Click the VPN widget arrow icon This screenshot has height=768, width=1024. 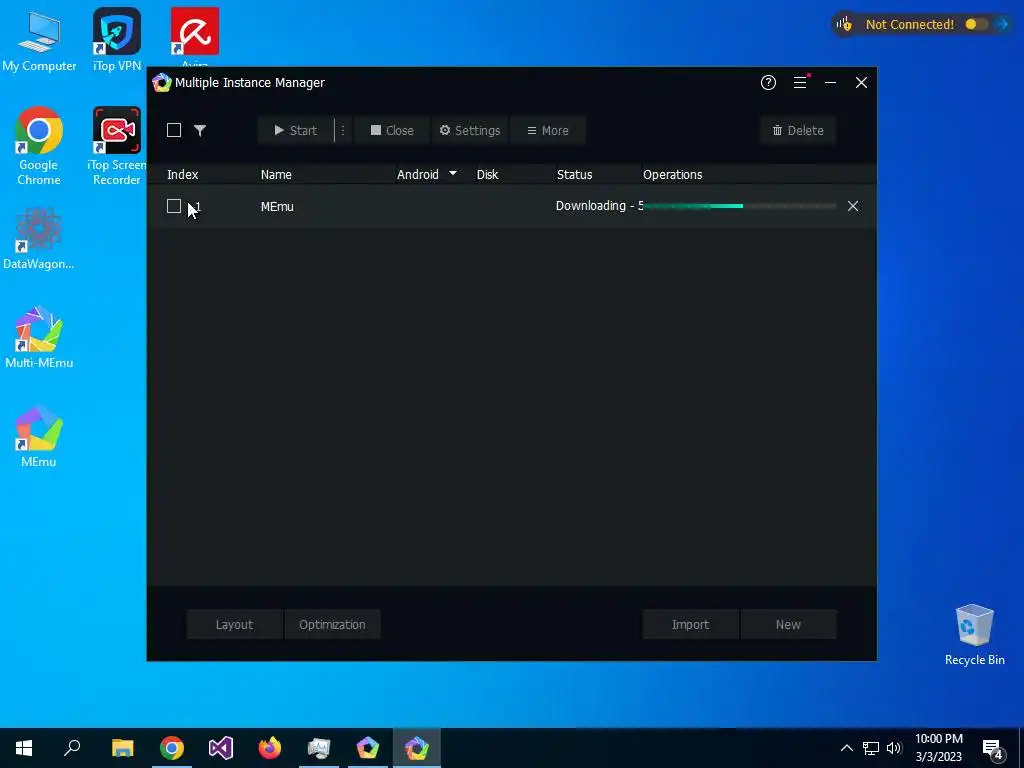pyautogui.click(x=1003, y=24)
